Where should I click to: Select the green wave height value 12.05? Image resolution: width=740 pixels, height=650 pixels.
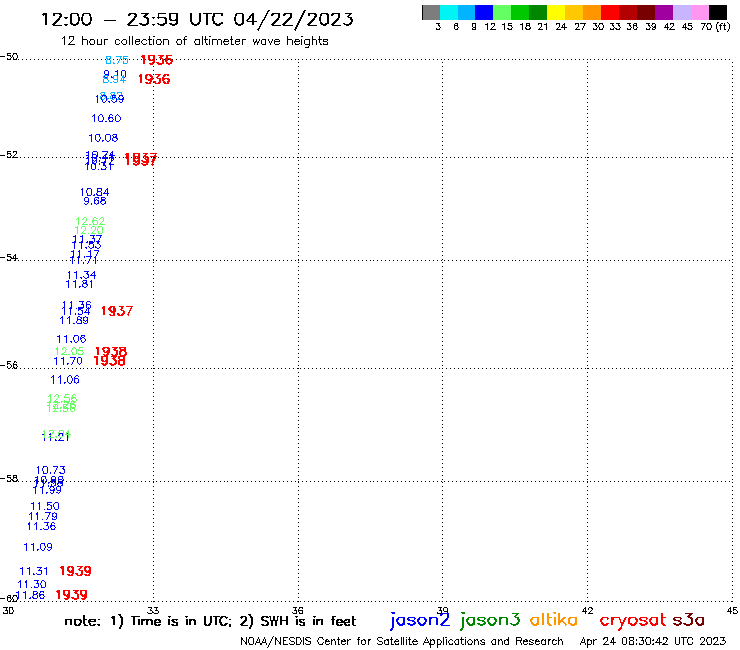point(69,352)
